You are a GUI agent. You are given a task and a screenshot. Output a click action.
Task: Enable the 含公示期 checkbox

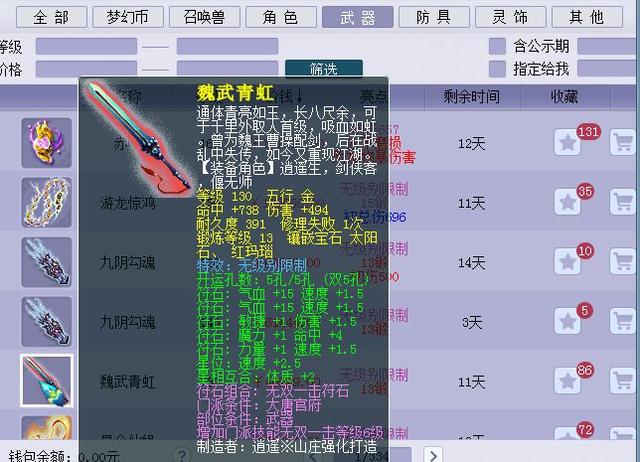[x=497, y=46]
